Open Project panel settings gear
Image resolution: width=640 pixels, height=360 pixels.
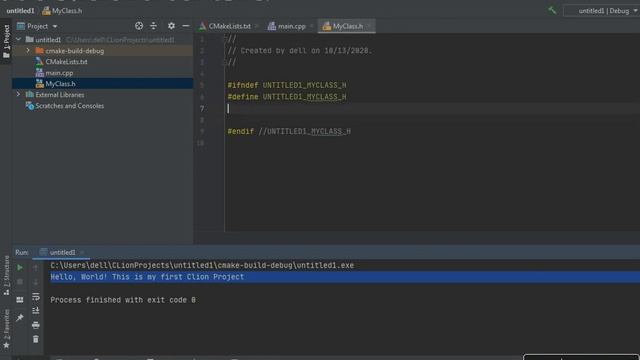(x=171, y=26)
